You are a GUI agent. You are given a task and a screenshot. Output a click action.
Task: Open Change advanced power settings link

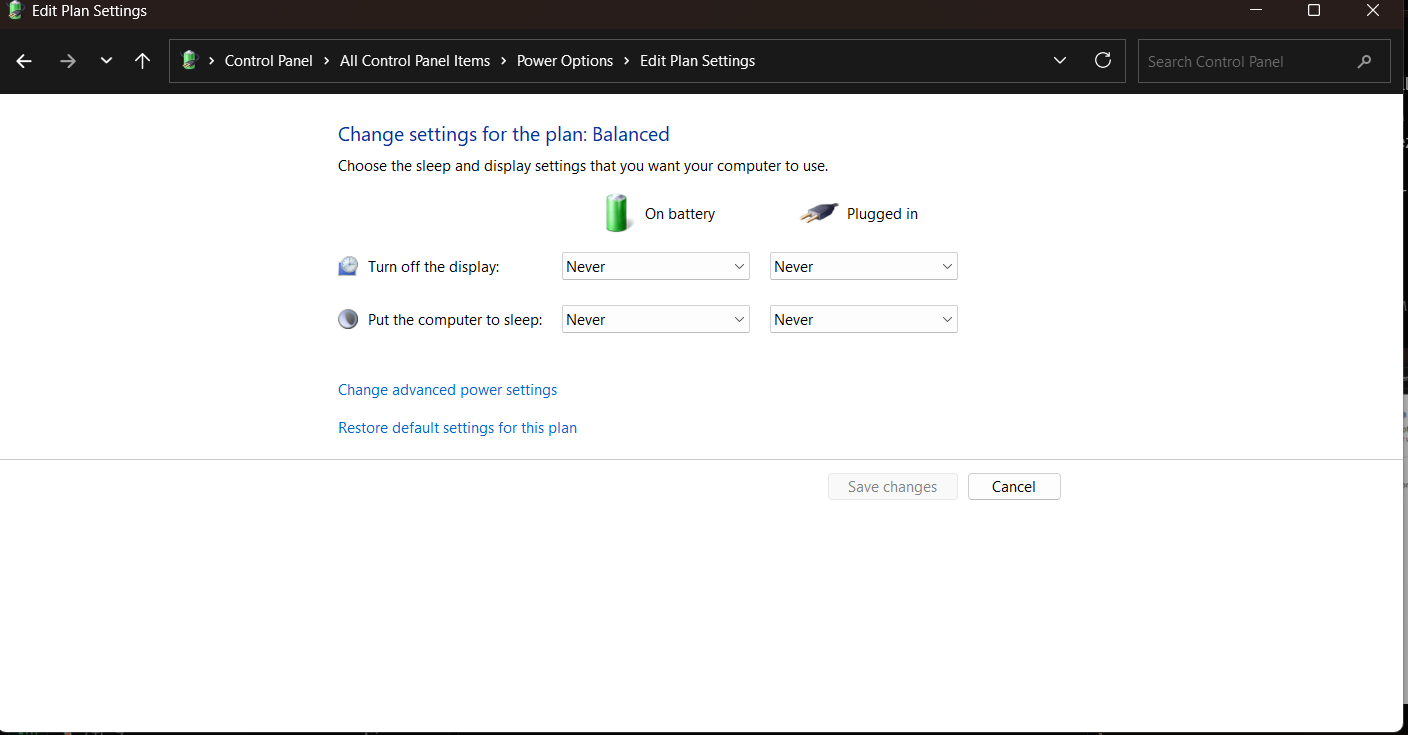pyautogui.click(x=448, y=390)
